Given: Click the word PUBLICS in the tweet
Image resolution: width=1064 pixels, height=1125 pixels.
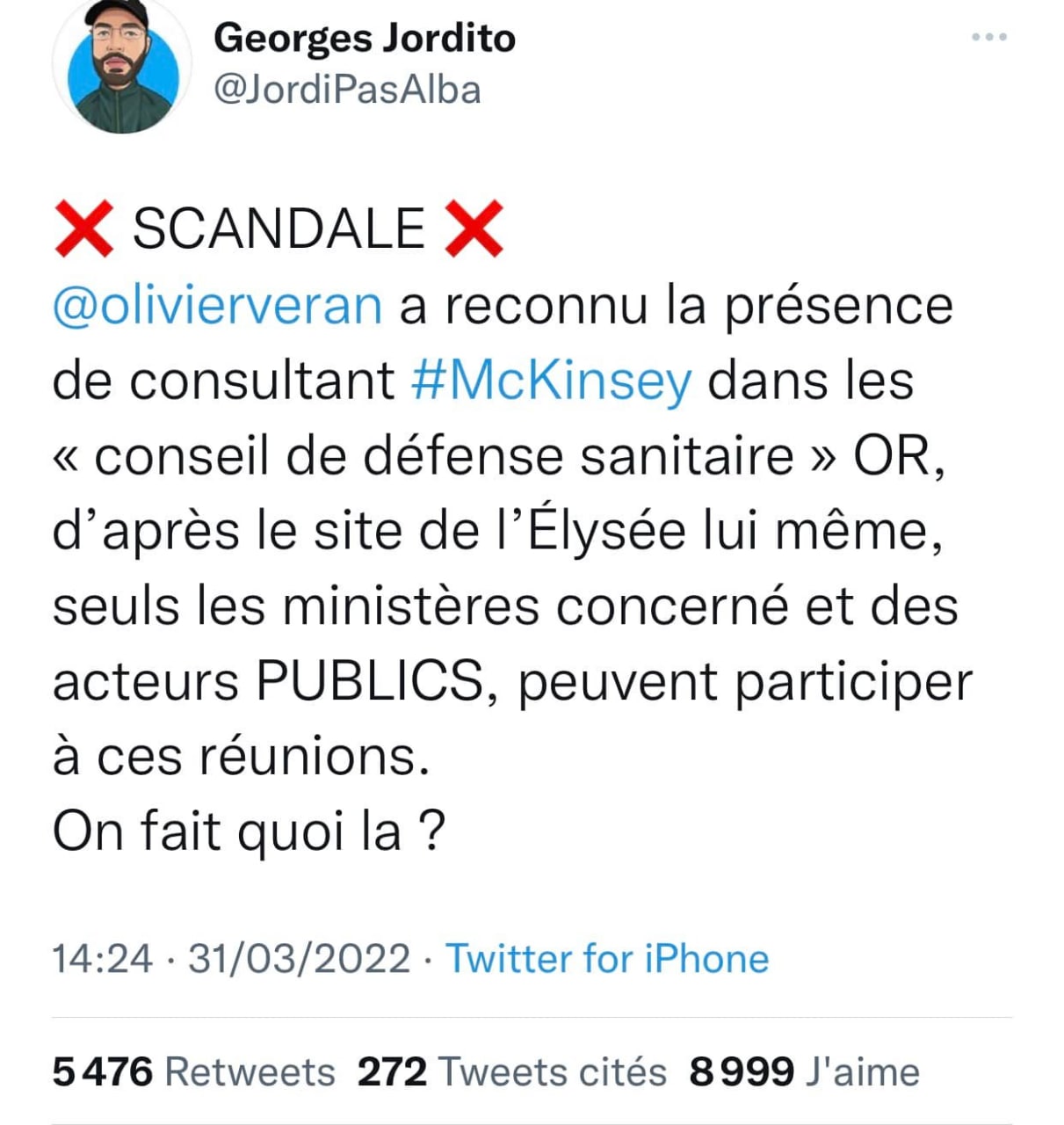Looking at the screenshot, I should coord(370,681).
